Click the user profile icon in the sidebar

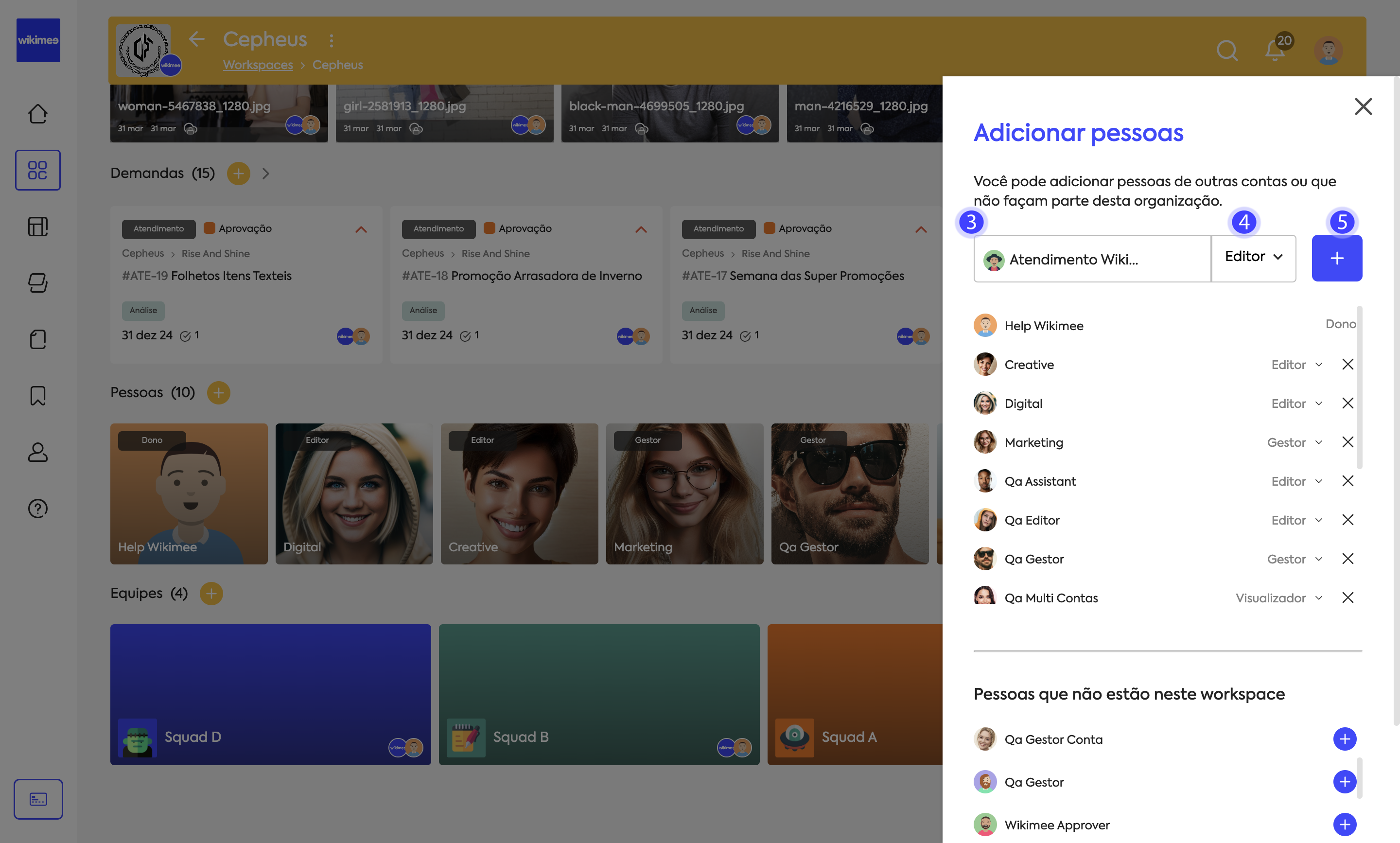pyautogui.click(x=37, y=452)
